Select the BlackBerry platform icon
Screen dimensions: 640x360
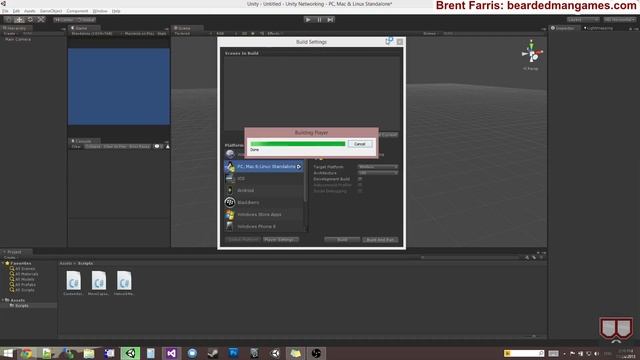(x=230, y=202)
